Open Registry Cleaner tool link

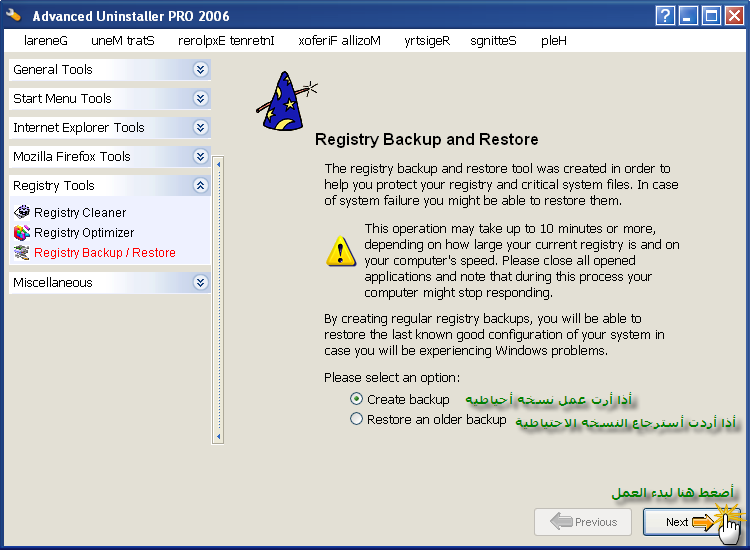click(x=80, y=212)
